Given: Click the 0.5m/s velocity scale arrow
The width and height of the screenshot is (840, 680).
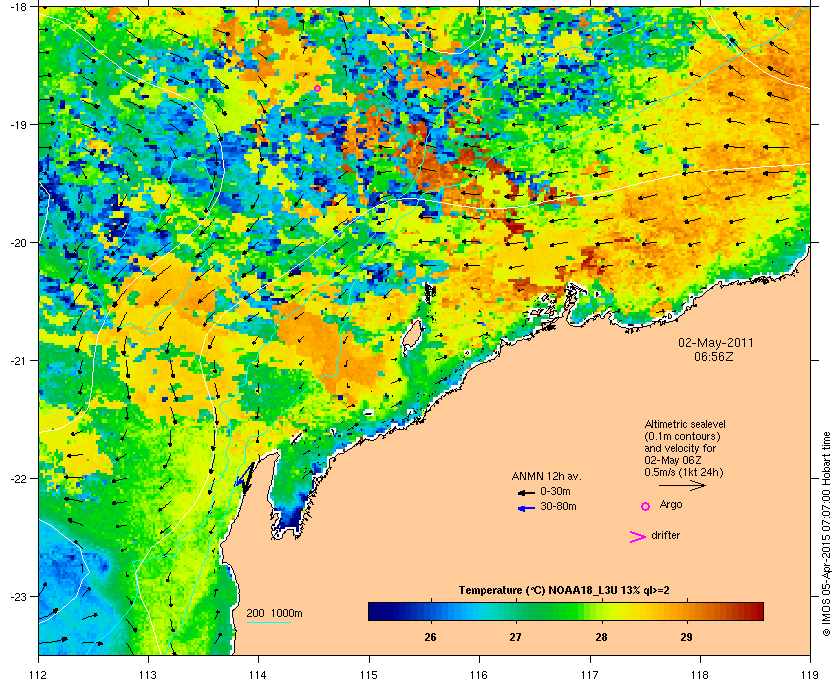Looking at the screenshot, I should 682,485.
